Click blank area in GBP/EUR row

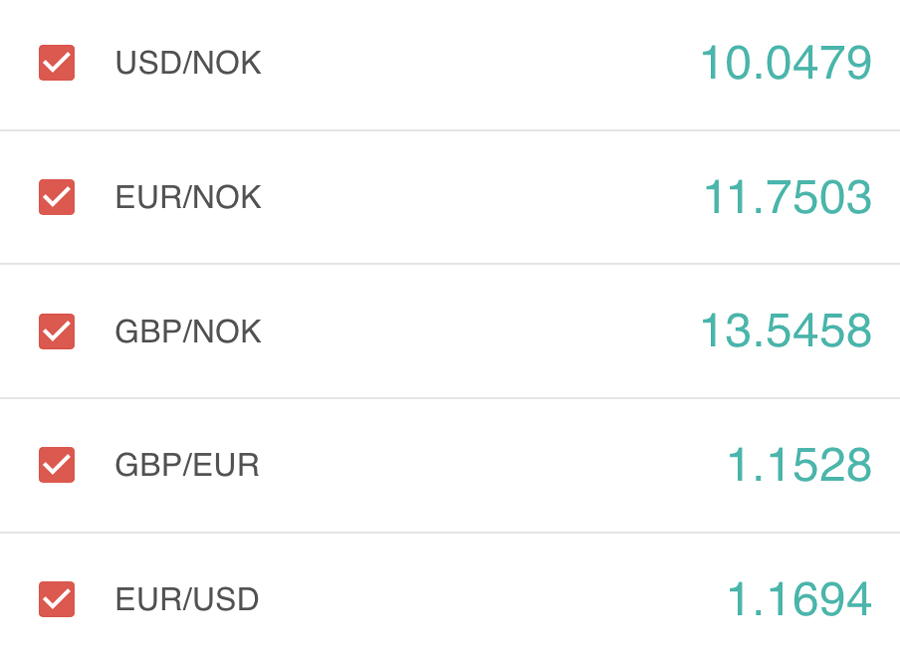pyautogui.click(x=480, y=465)
